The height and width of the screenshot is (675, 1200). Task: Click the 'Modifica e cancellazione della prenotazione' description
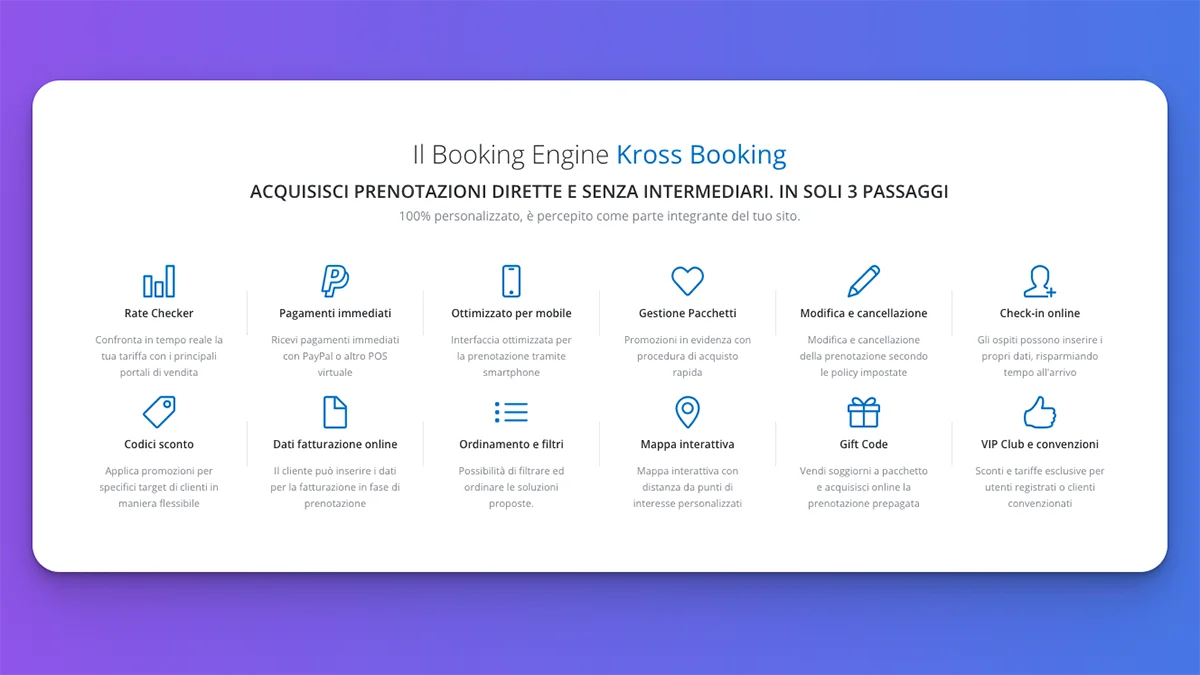[x=864, y=356]
